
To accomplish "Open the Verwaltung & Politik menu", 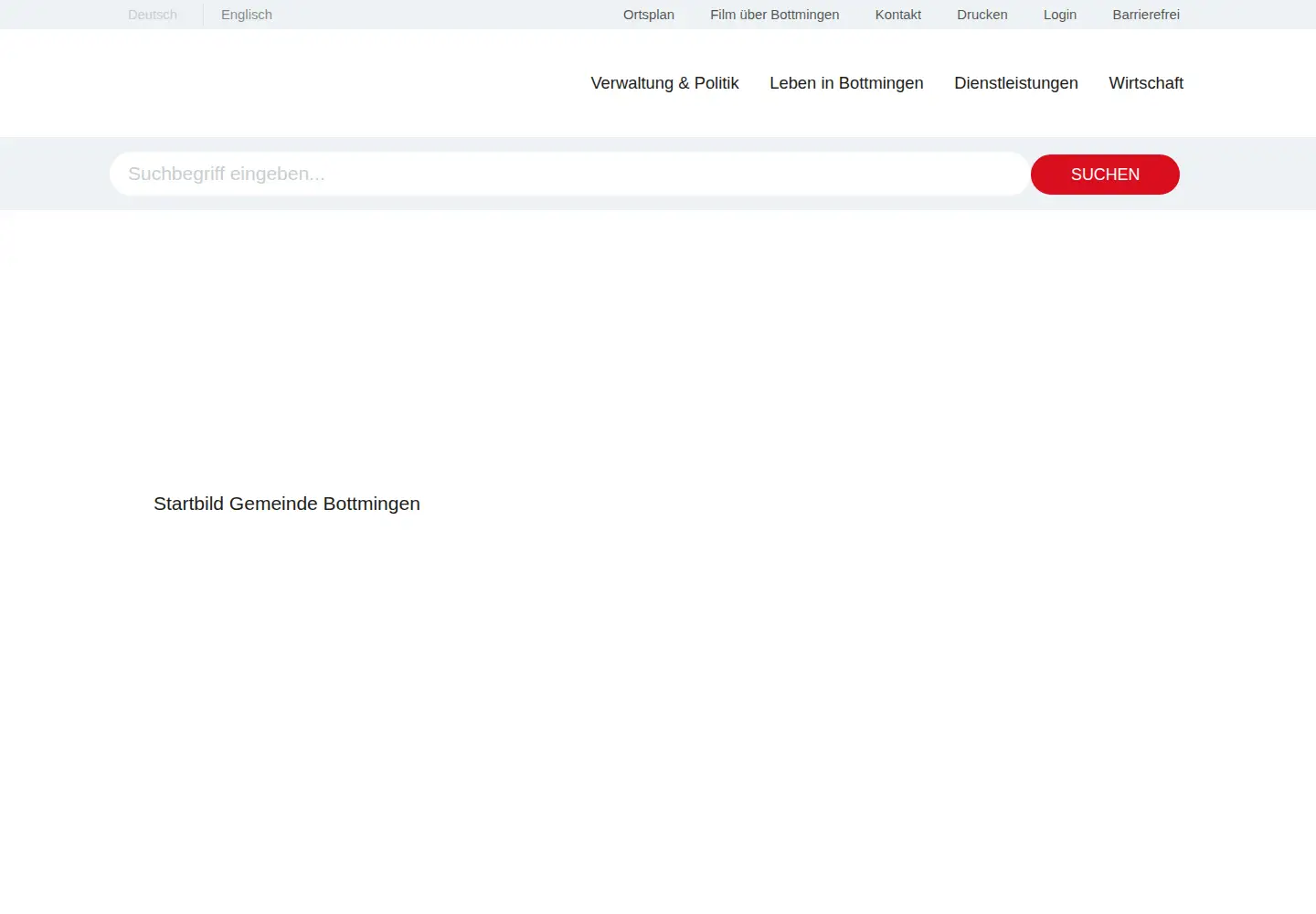I will (665, 83).
